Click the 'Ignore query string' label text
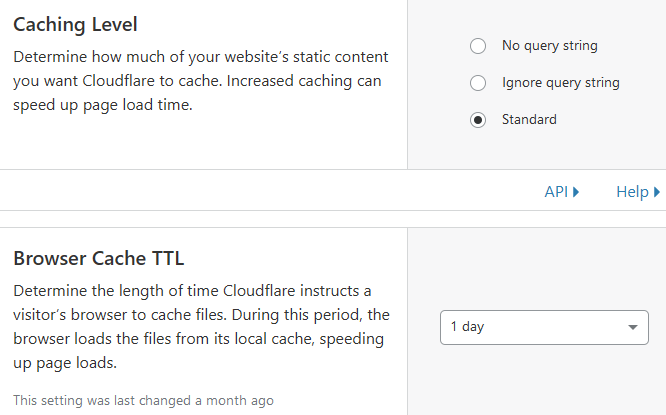Viewport: 666px width, 415px height. pyautogui.click(x=560, y=83)
